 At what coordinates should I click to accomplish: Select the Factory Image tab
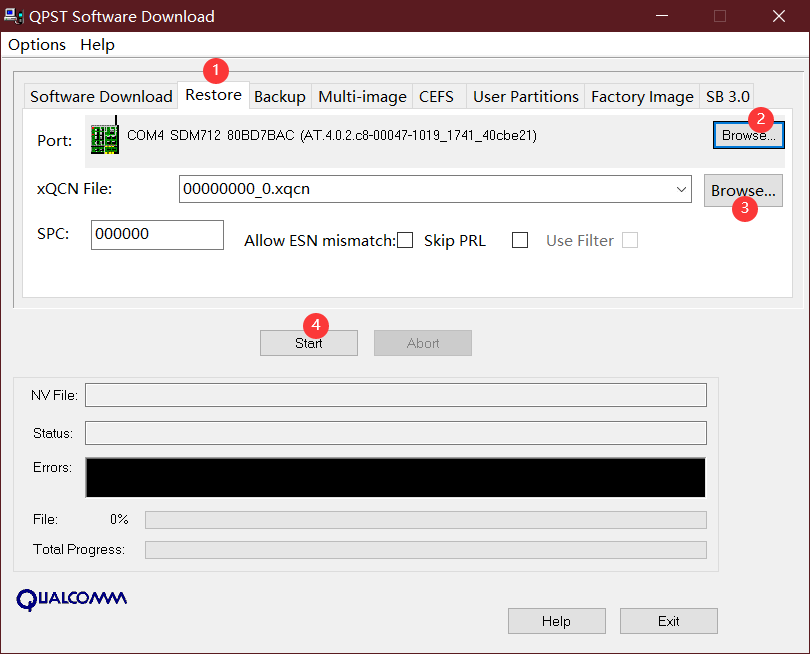[x=642, y=97]
